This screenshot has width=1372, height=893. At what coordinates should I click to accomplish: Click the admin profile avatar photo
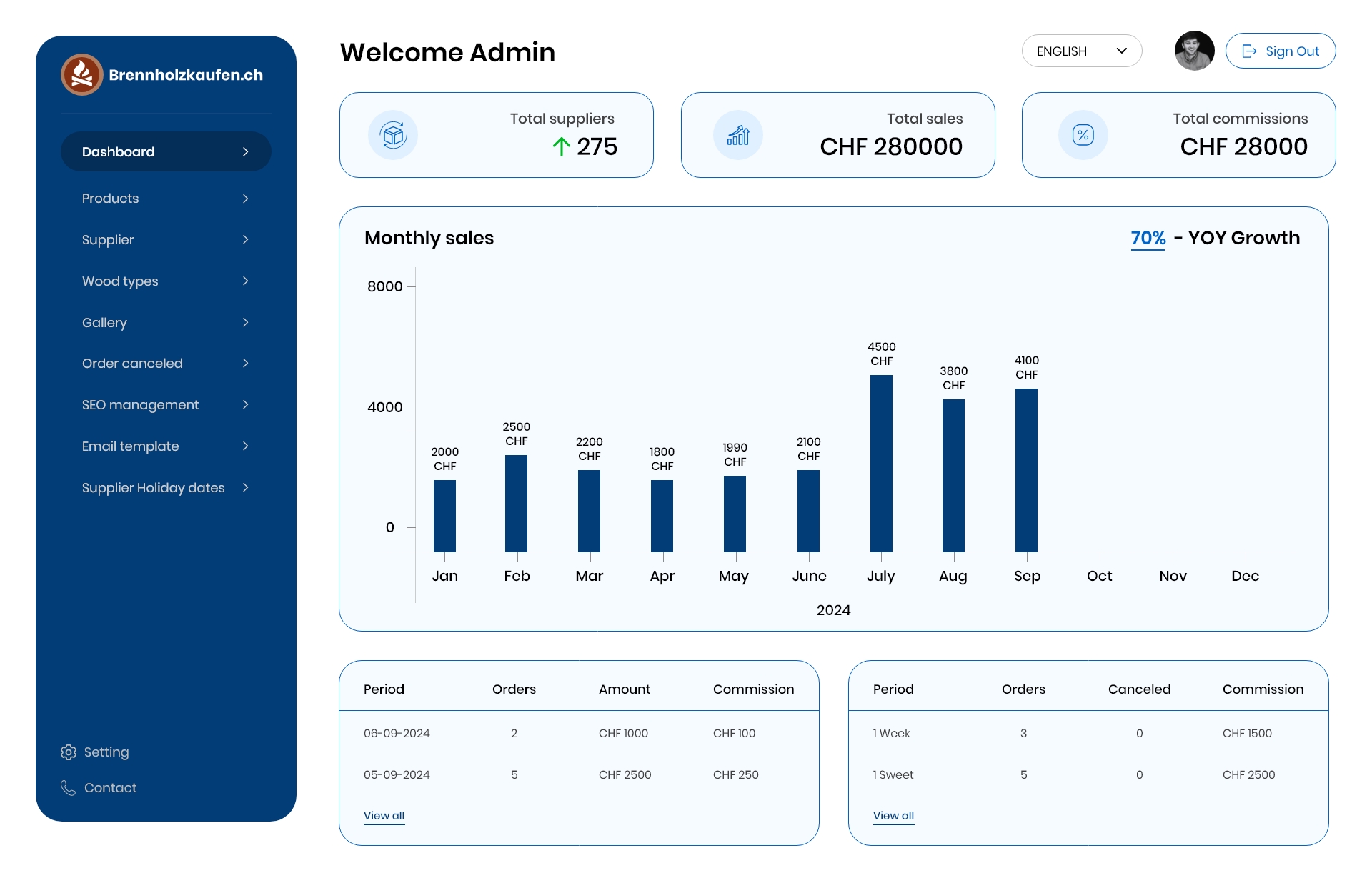(1194, 50)
